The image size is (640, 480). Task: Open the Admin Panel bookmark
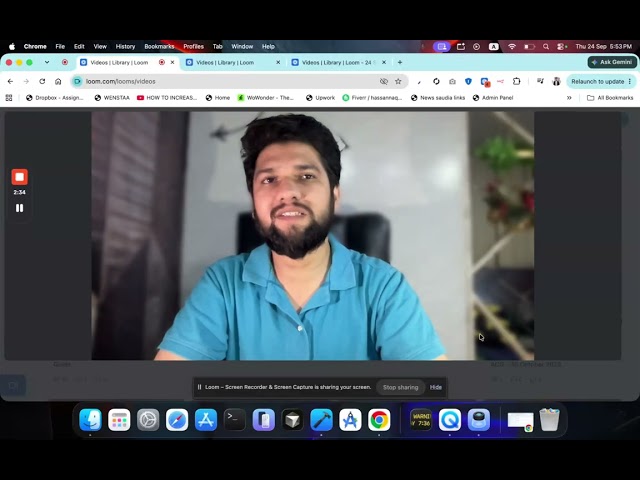[x=493, y=98]
